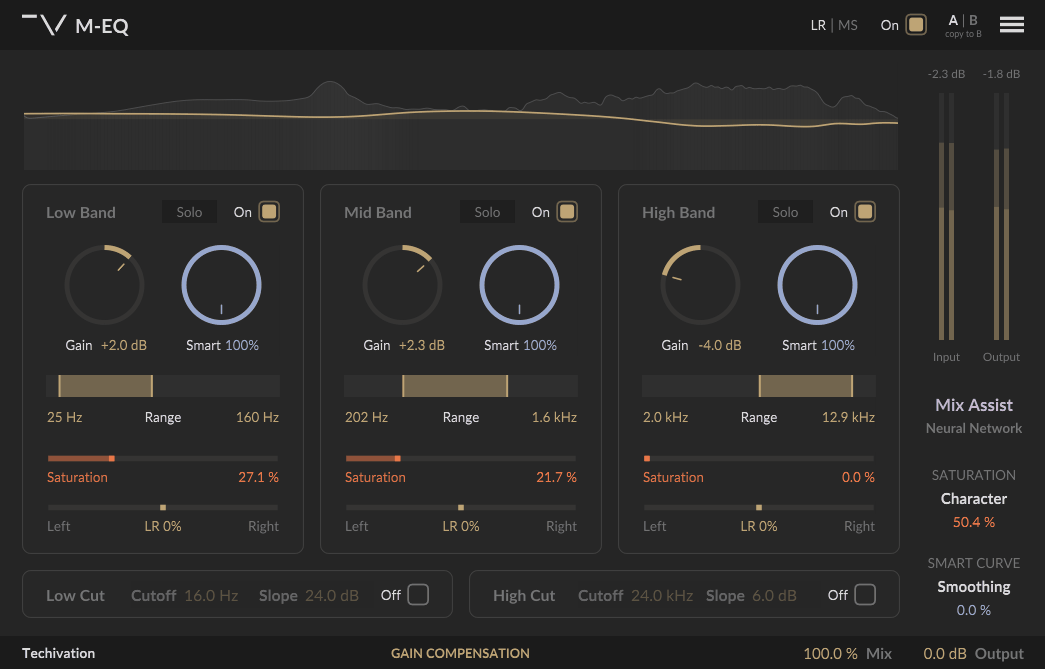Click the Mid Band Smart knob

[519, 285]
